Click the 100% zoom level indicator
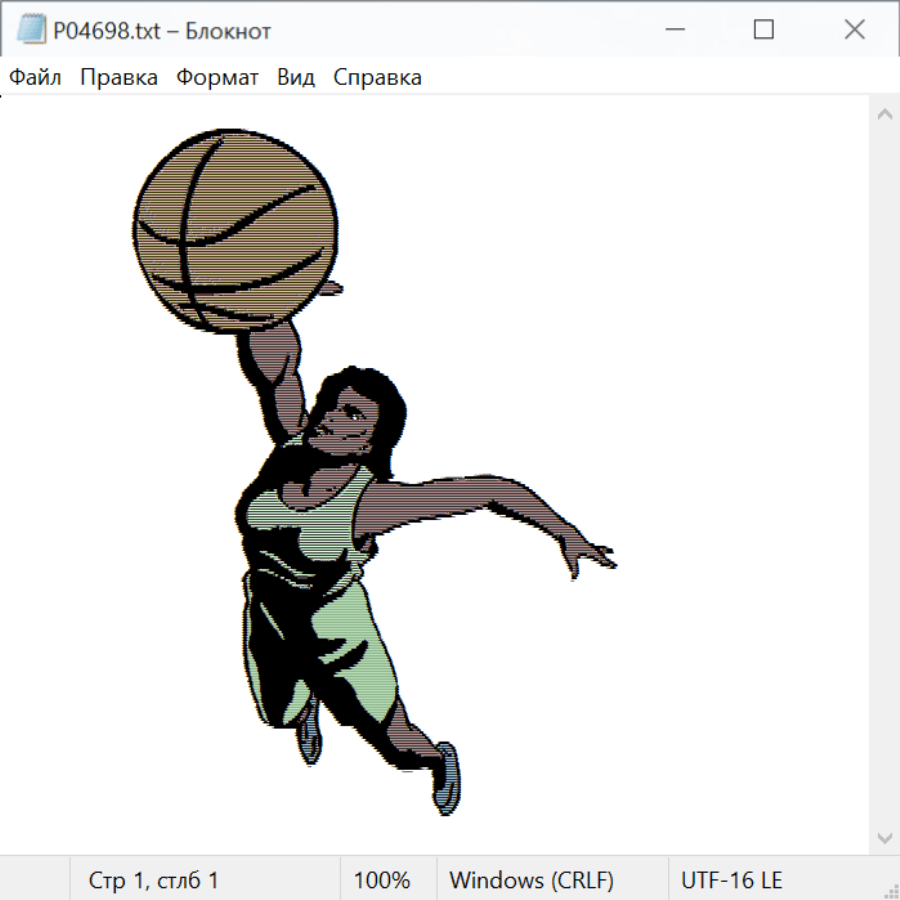900x900 pixels. point(382,880)
